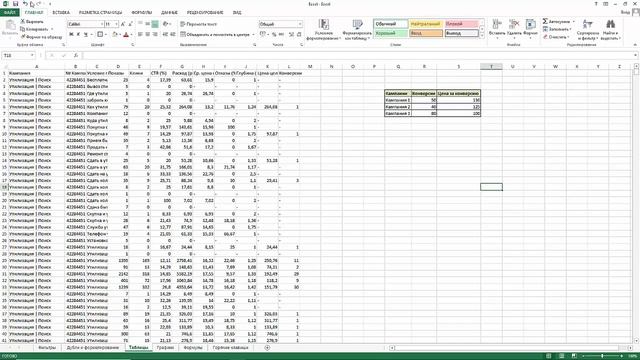Decrease font size with the small A icon
This screenshot has width=640, height=360.
130,24
